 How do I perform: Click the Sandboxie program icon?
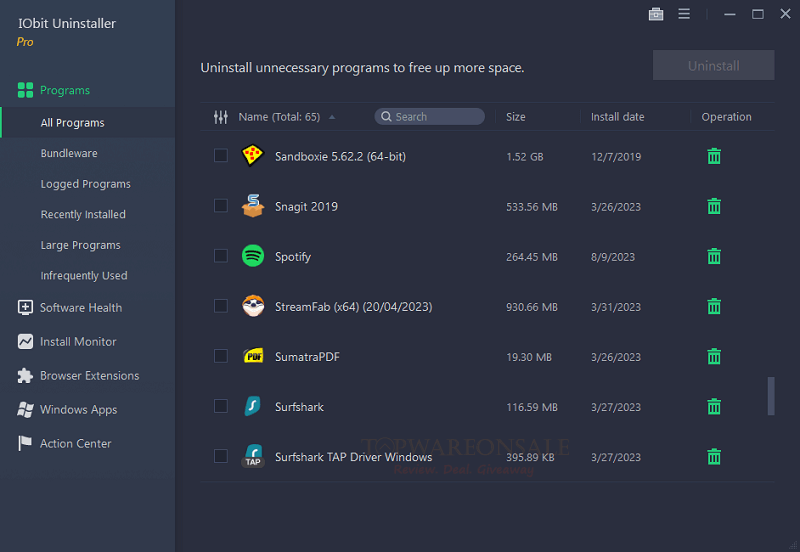point(253,156)
